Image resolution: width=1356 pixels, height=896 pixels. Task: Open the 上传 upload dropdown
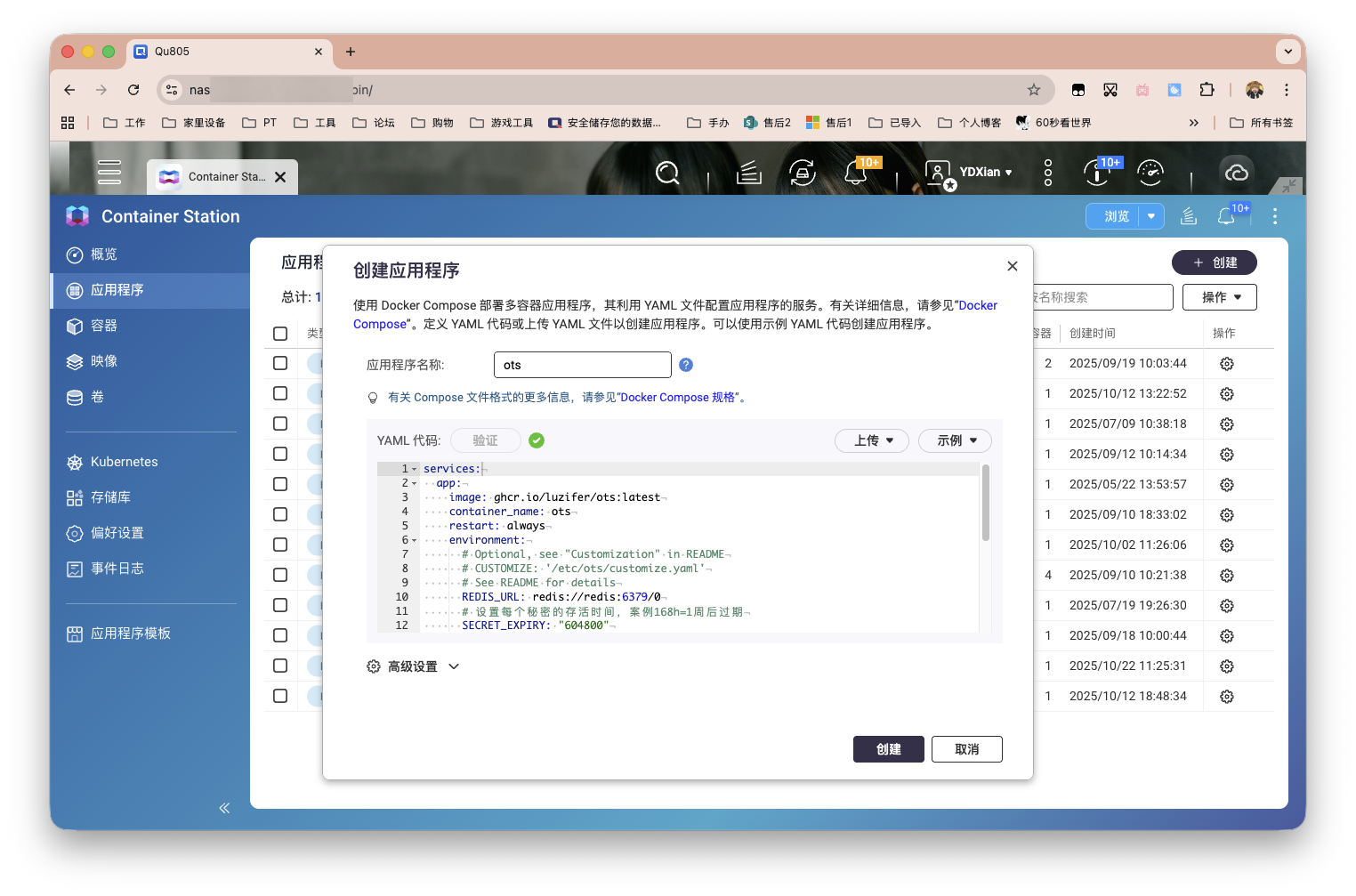(x=871, y=440)
